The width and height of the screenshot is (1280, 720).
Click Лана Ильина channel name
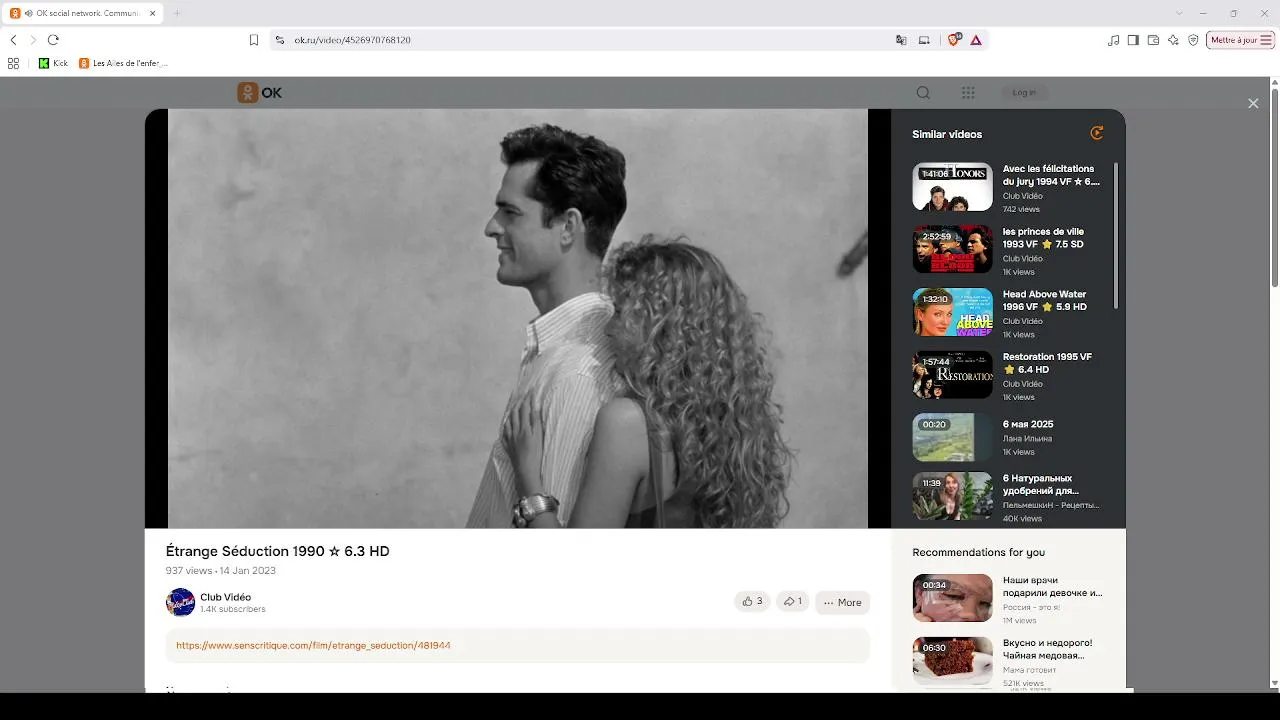click(x=1027, y=438)
